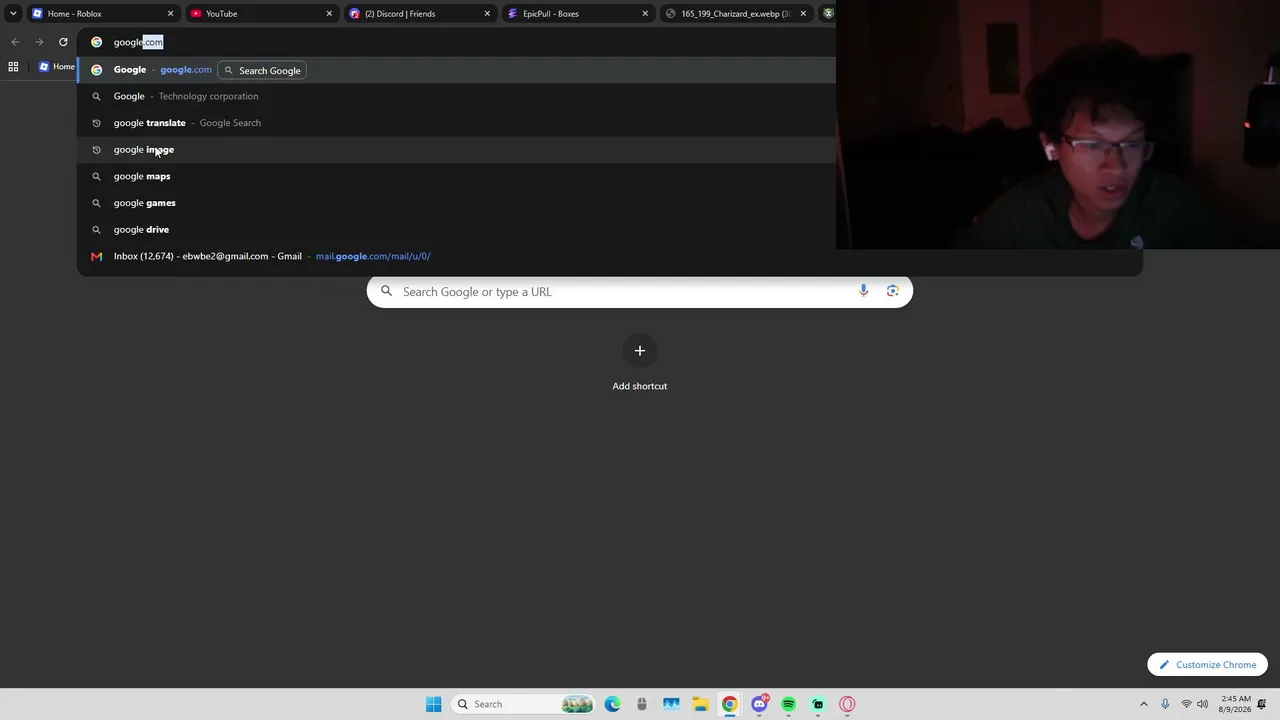Viewport: 1280px width, 720px height.
Task: Close the Discord Friends tab
Action: coord(487,14)
